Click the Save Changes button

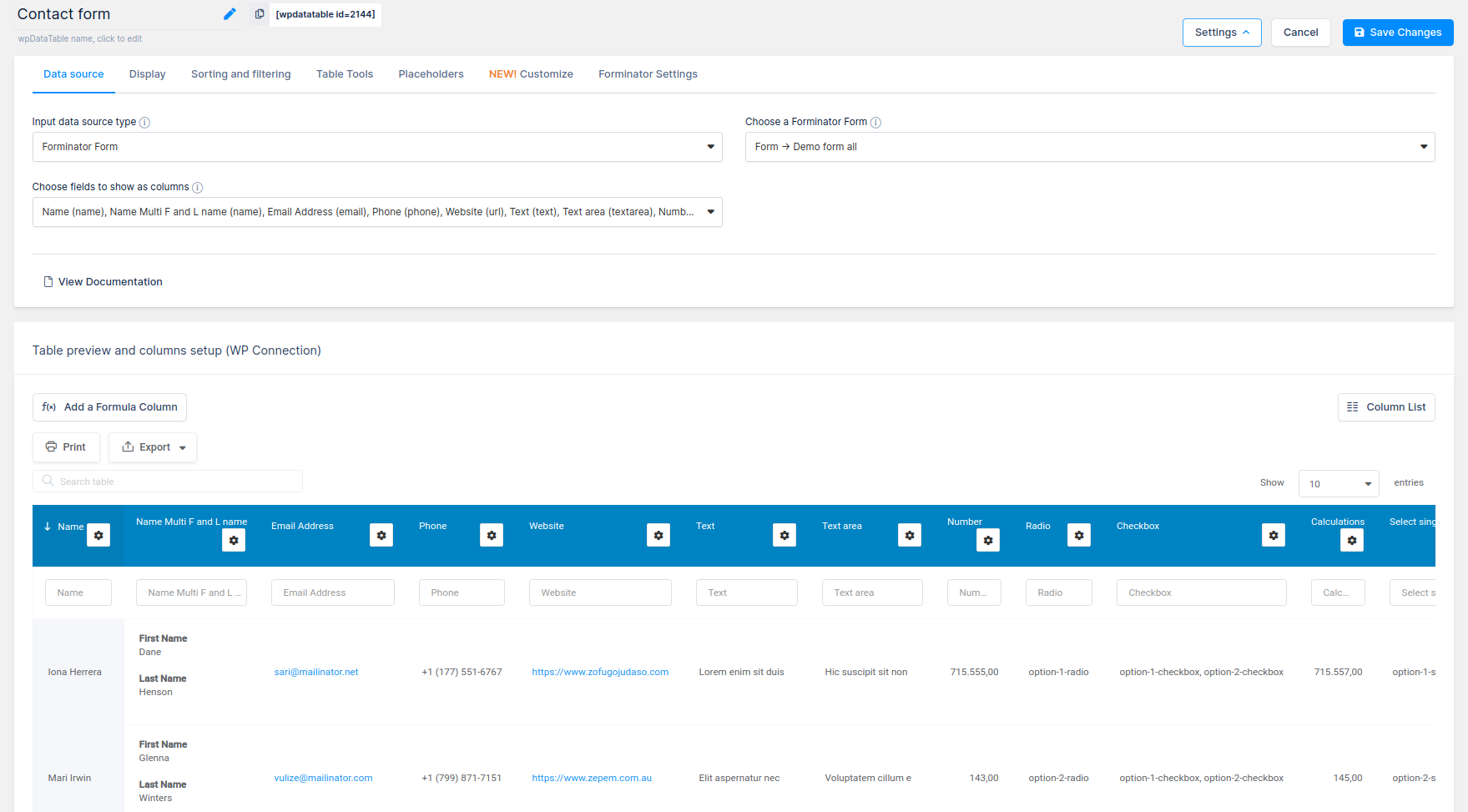(1398, 33)
